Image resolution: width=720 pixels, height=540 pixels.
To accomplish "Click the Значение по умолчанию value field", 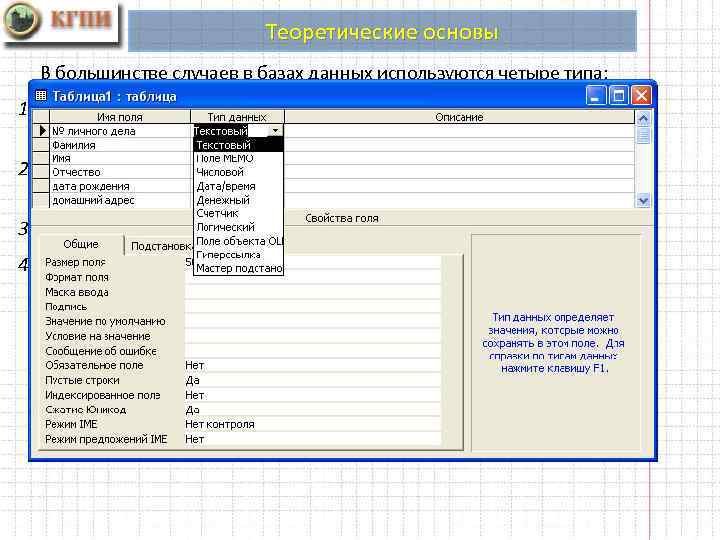I will click(312, 321).
